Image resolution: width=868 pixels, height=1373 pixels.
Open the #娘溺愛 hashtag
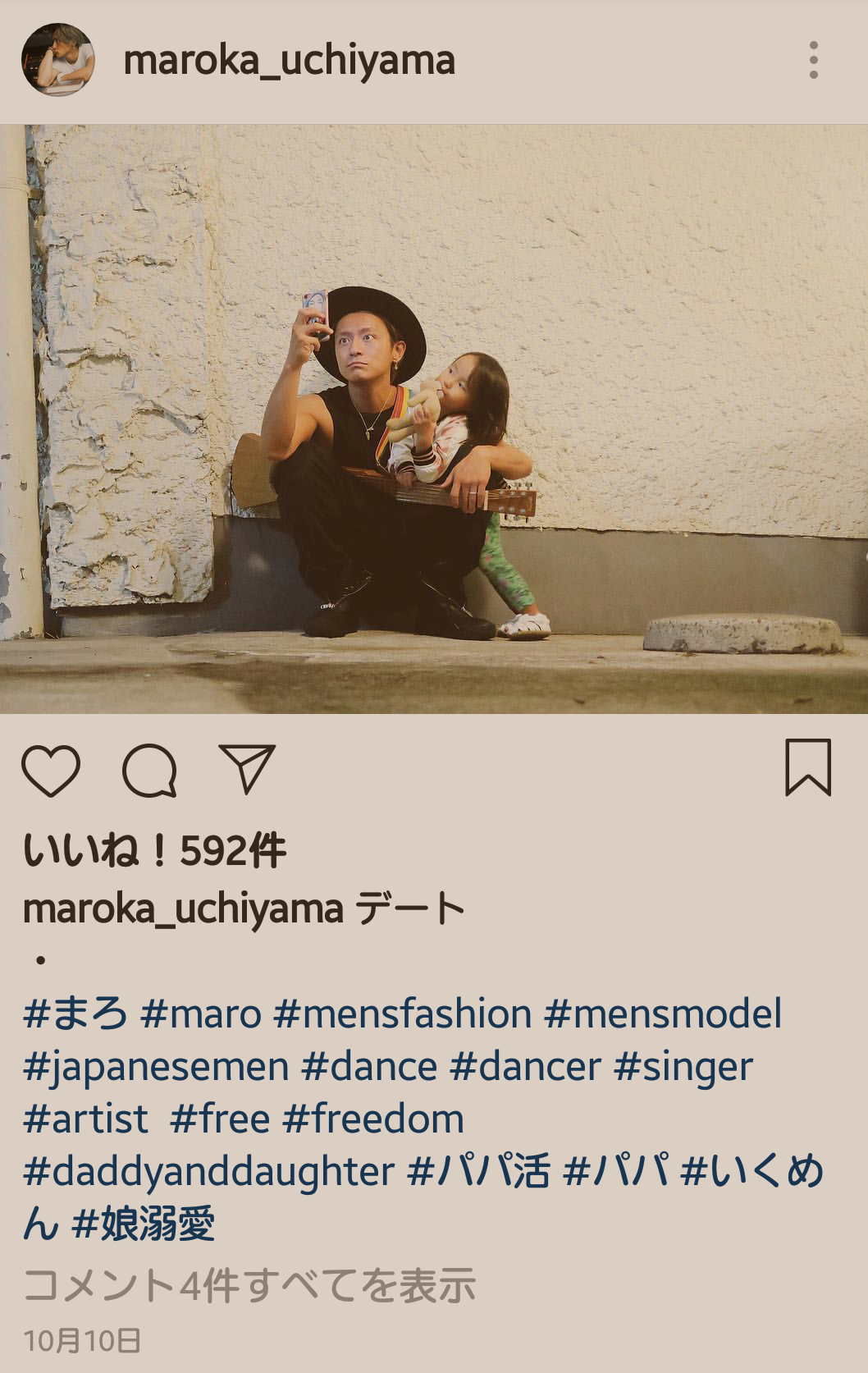pyautogui.click(x=144, y=1225)
